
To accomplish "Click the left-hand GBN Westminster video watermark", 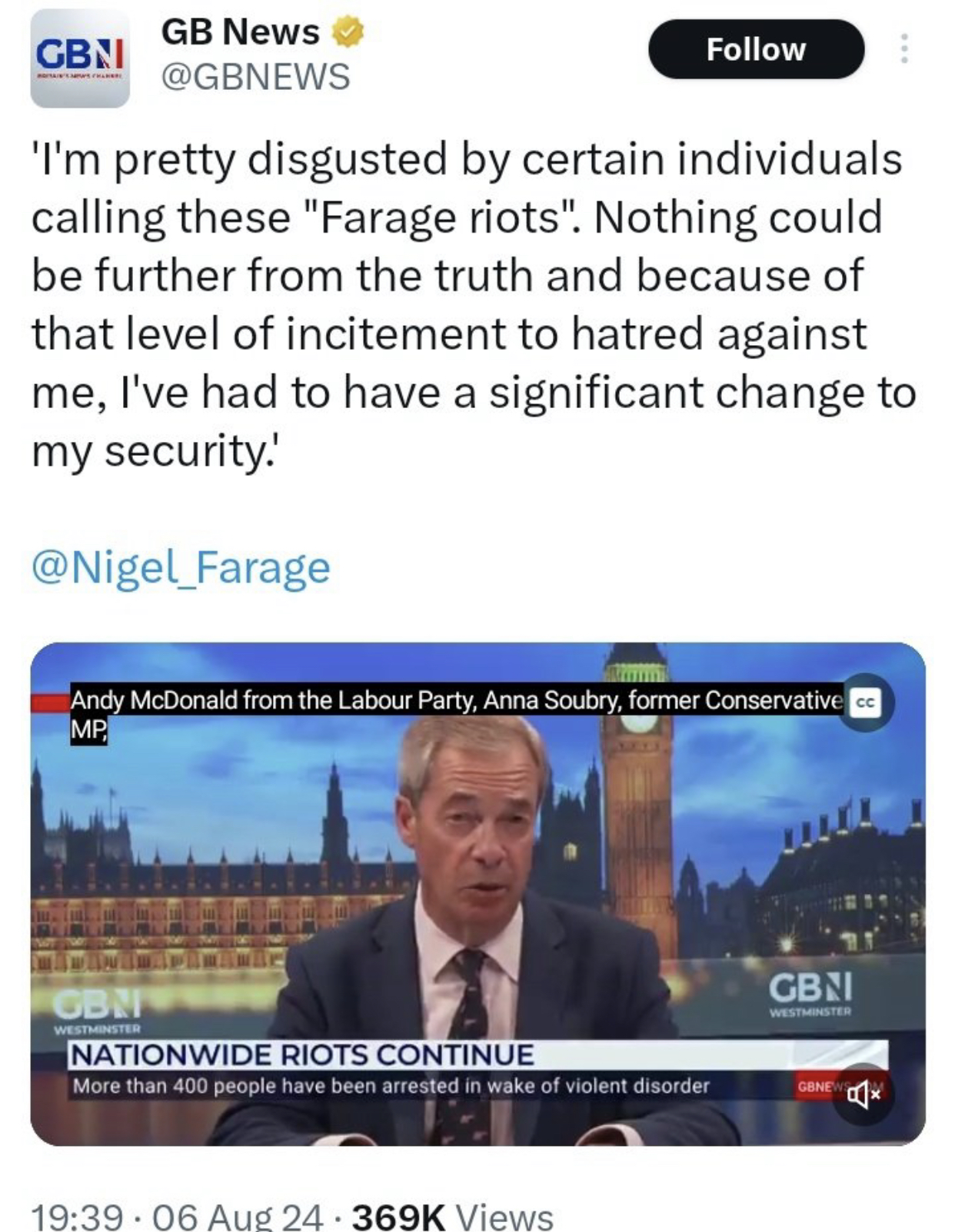I will pos(98,1010).
